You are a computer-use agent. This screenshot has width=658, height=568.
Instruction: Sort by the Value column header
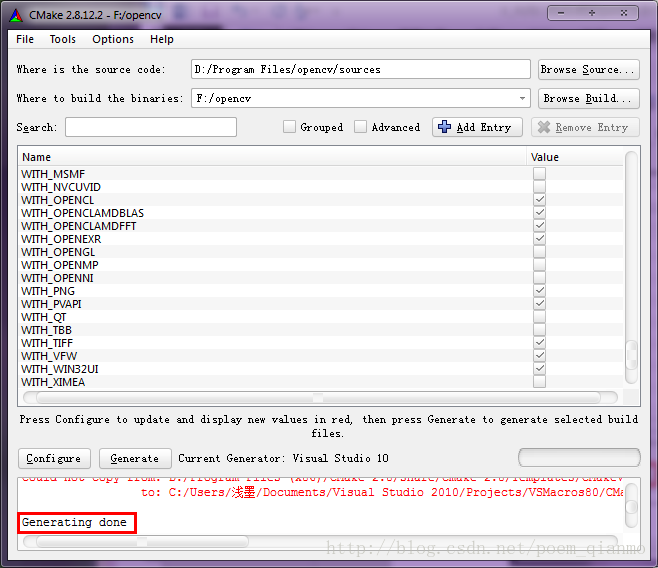click(x=575, y=157)
